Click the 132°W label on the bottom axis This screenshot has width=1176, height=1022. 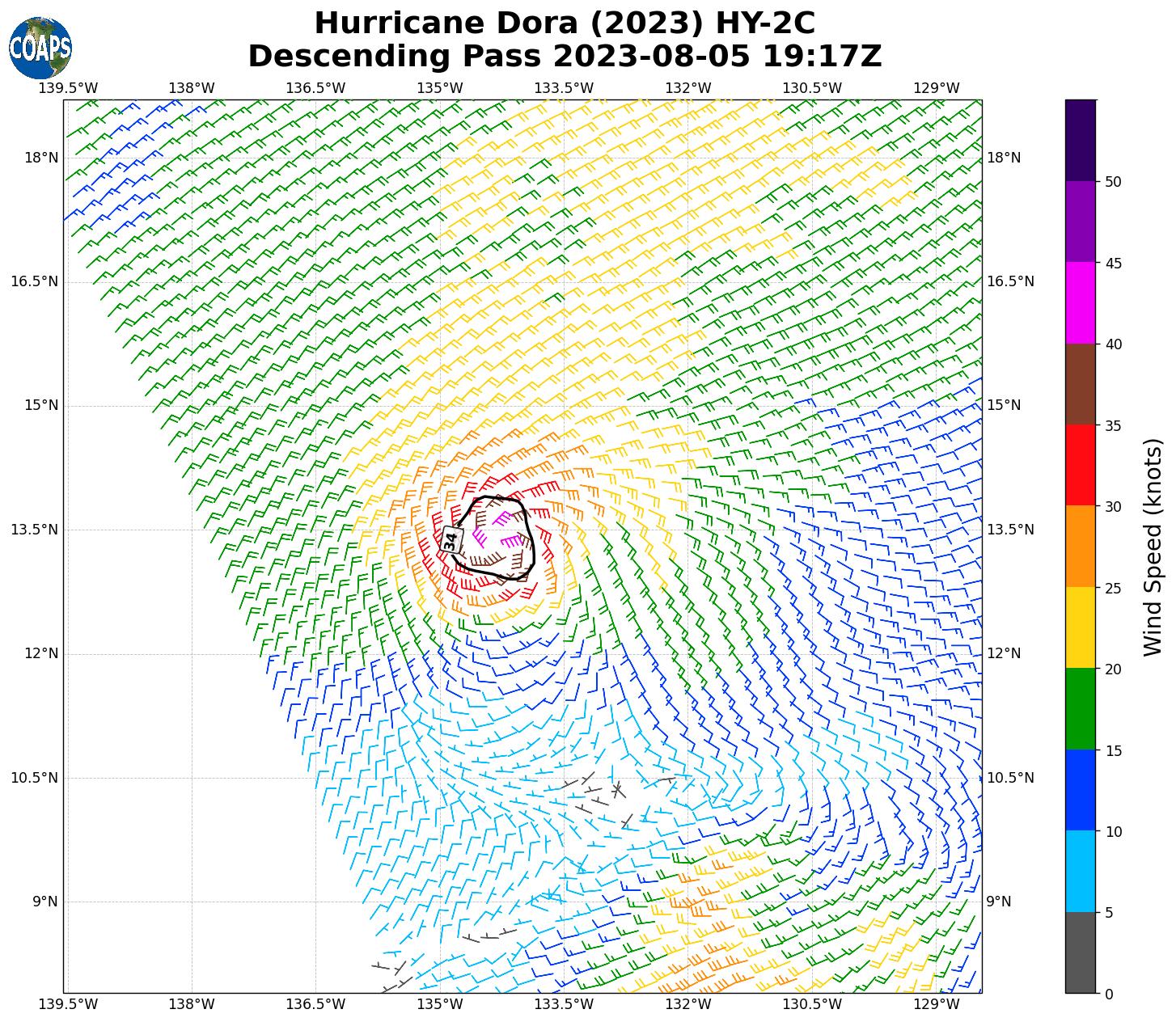click(x=688, y=1004)
